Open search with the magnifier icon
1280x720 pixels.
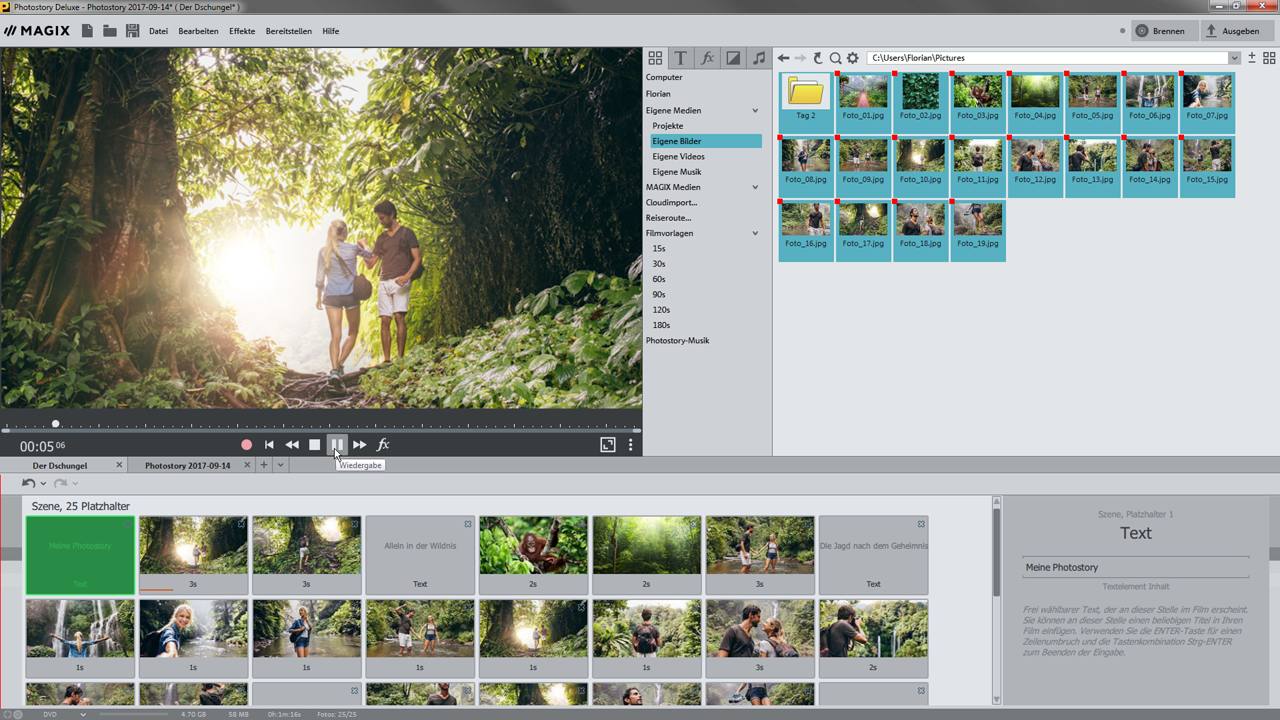(x=835, y=58)
